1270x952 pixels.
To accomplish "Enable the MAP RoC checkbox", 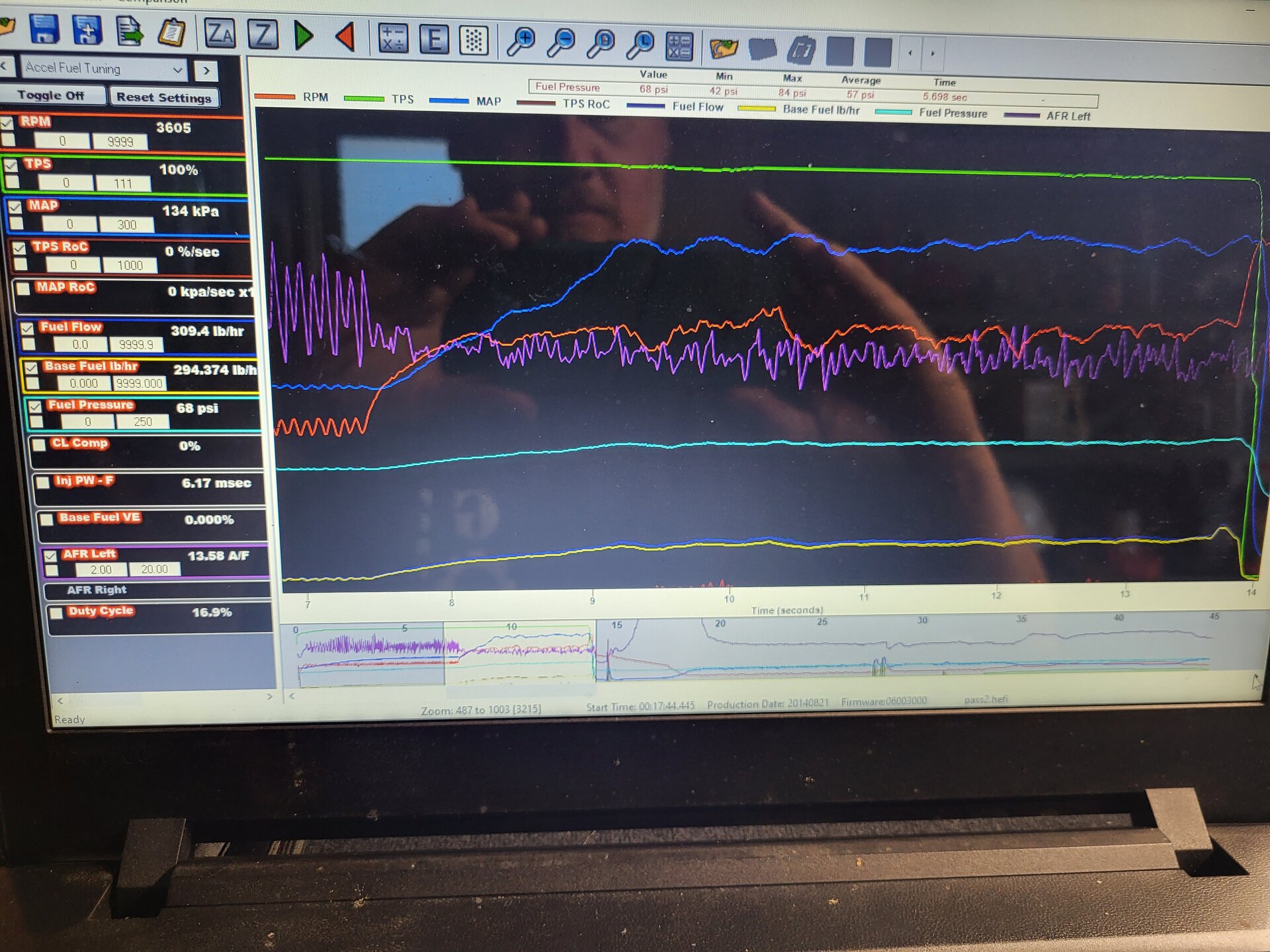I will (x=23, y=288).
